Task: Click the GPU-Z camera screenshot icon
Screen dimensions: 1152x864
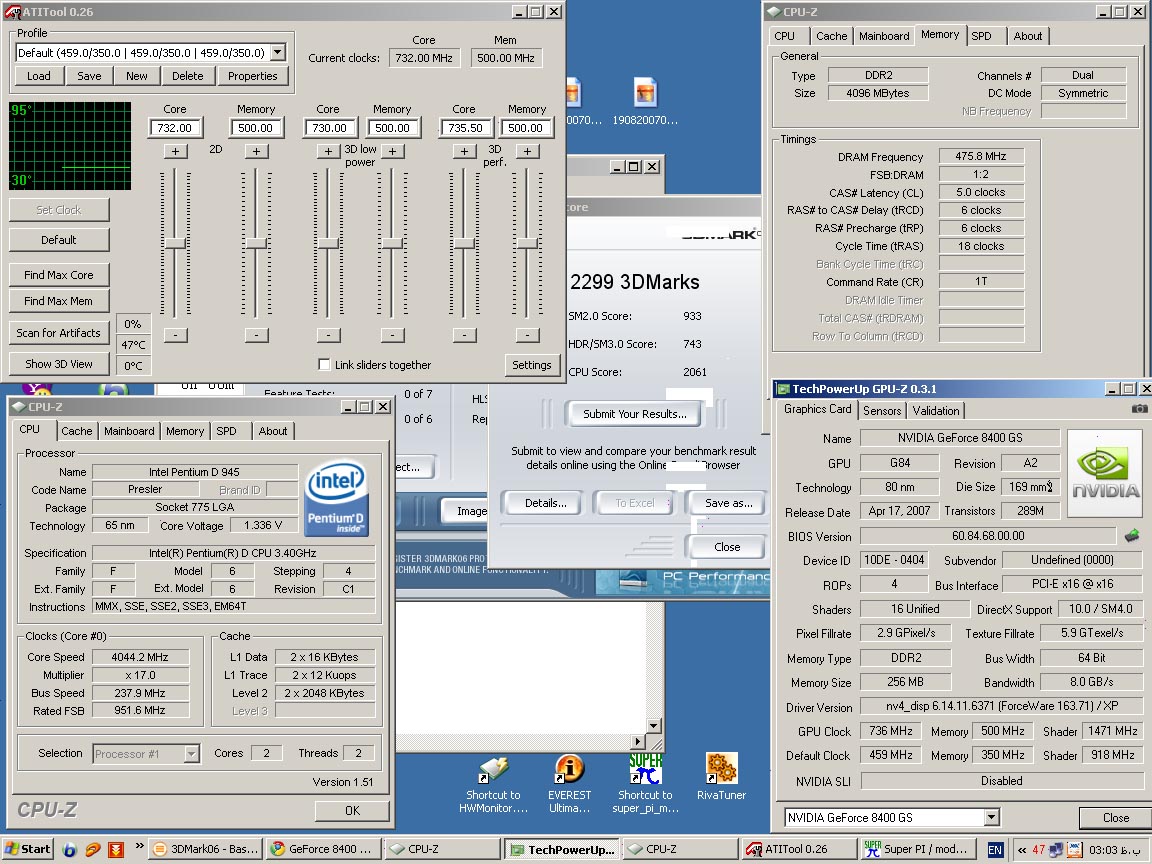Action: pyautogui.click(x=1139, y=408)
